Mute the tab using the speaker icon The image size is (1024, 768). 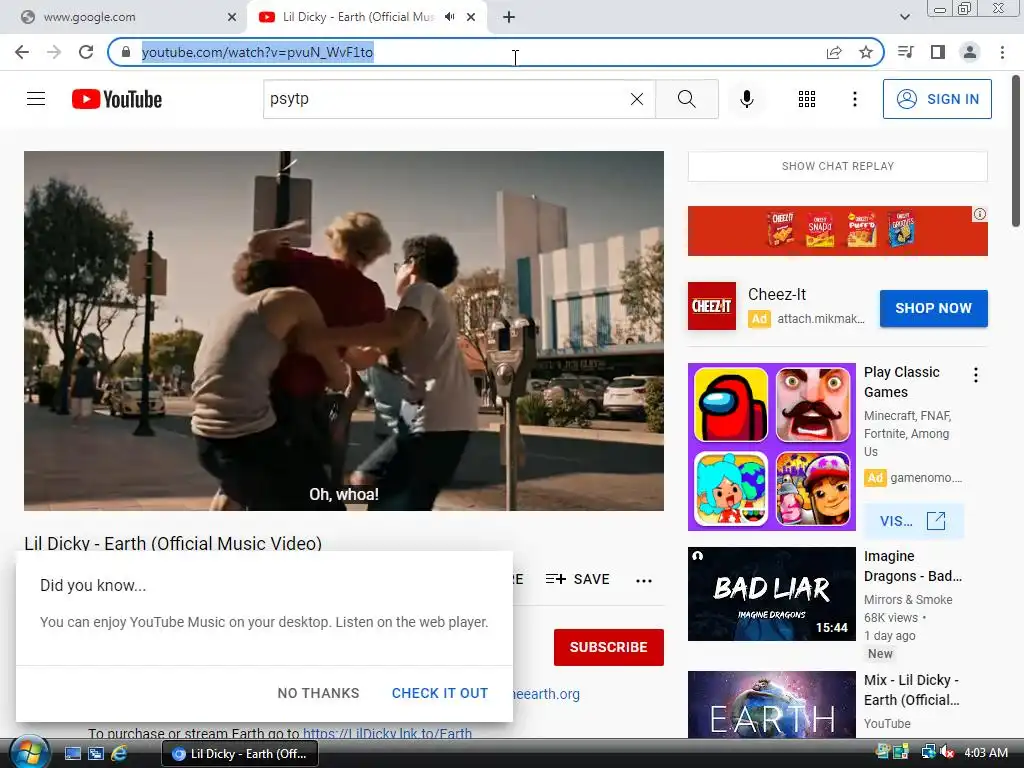click(449, 17)
